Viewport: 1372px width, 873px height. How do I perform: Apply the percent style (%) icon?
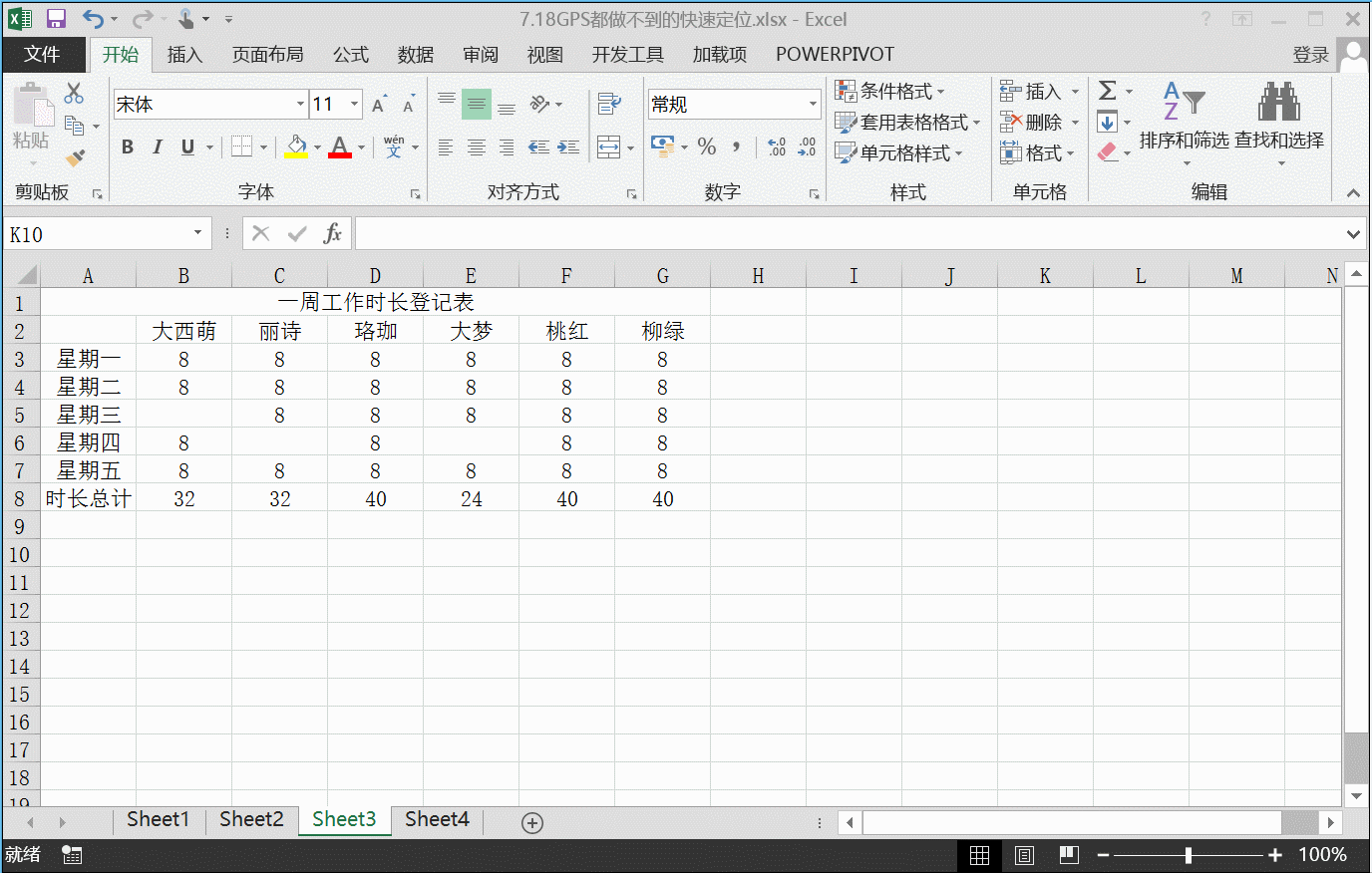(x=707, y=146)
